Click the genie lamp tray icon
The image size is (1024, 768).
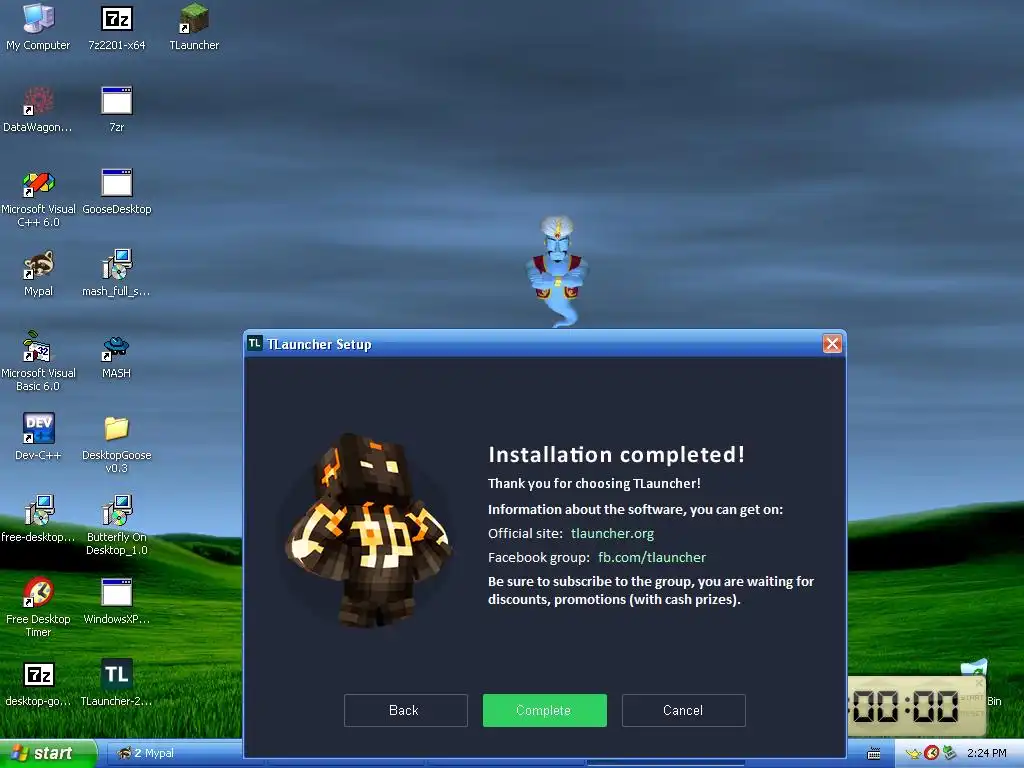[x=913, y=754]
